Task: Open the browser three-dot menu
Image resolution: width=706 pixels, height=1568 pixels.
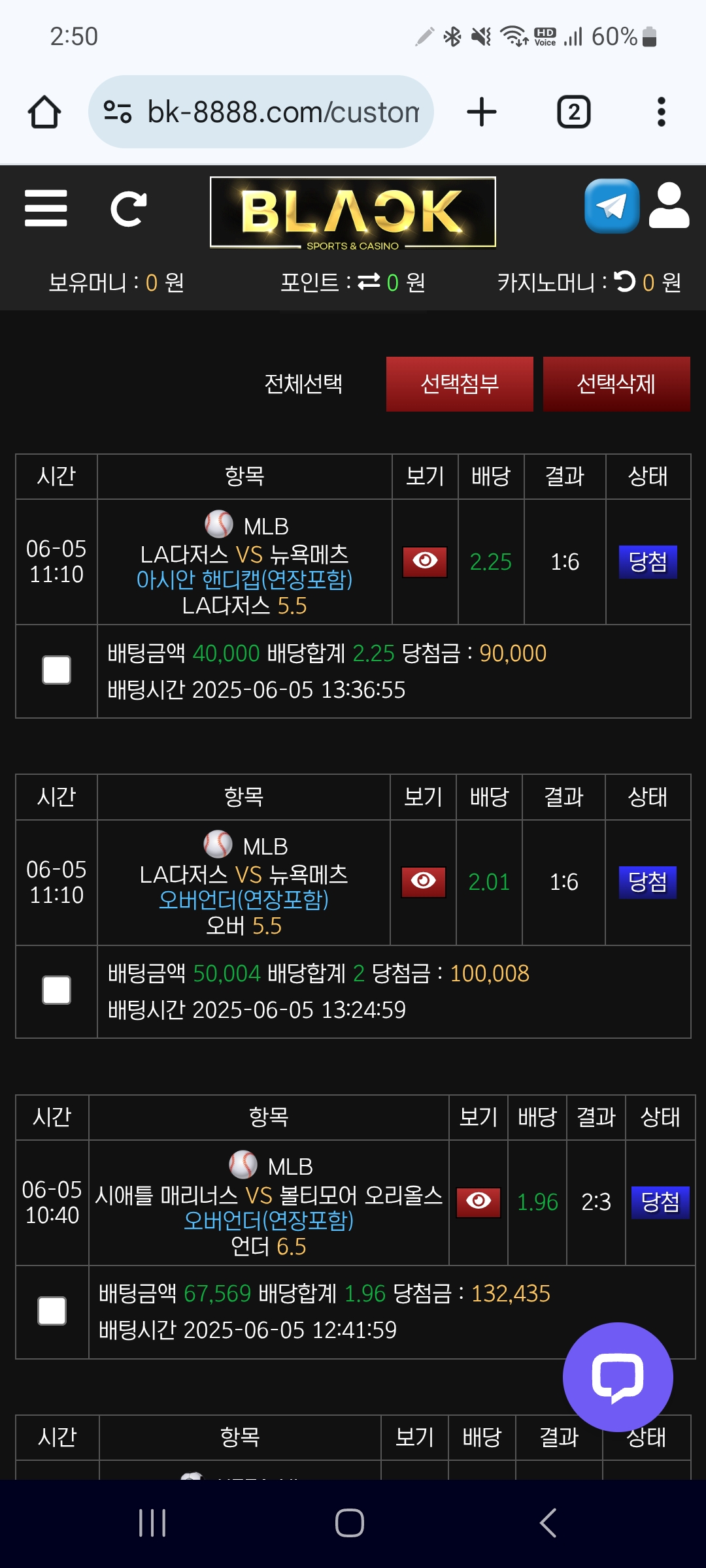Action: 662,112
